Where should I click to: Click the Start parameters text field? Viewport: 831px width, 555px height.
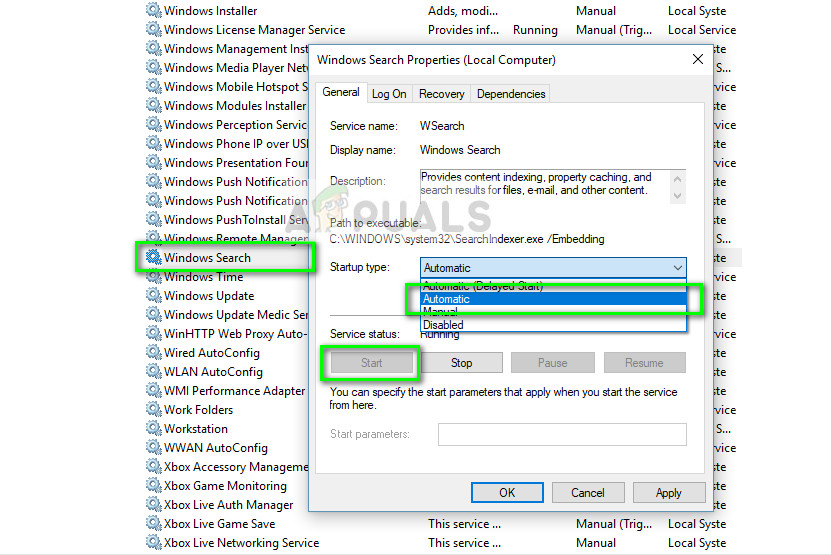(562, 434)
